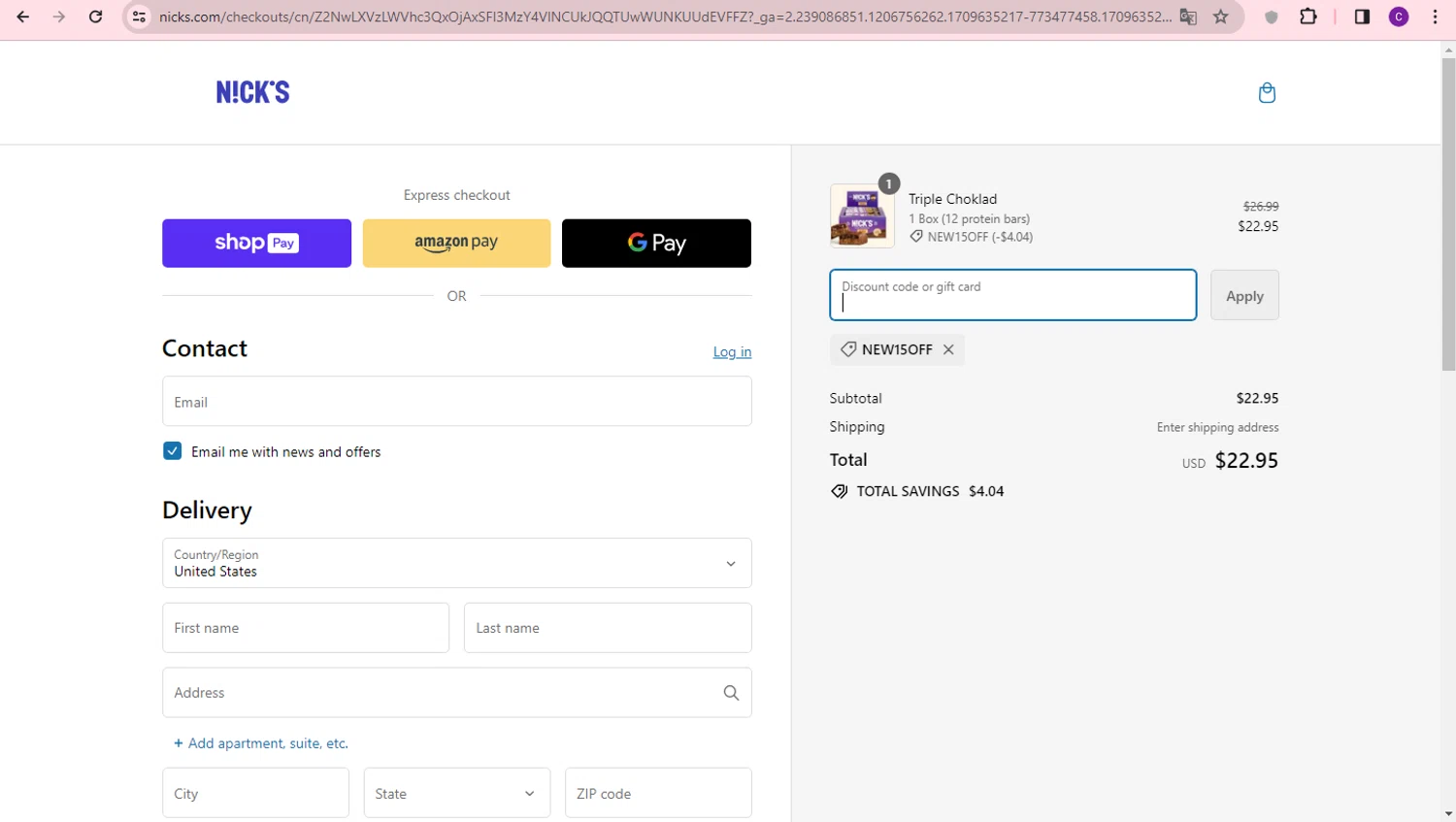View site information icon in address bar
Image resolution: width=1456 pixels, height=822 pixels.
(140, 16)
